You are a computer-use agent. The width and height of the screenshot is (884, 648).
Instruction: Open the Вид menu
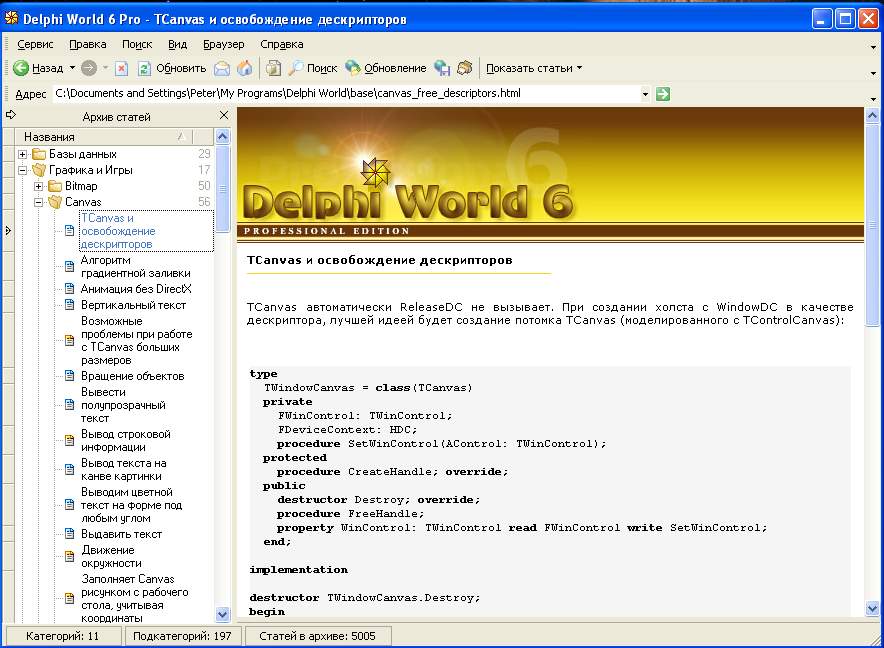pyautogui.click(x=177, y=44)
